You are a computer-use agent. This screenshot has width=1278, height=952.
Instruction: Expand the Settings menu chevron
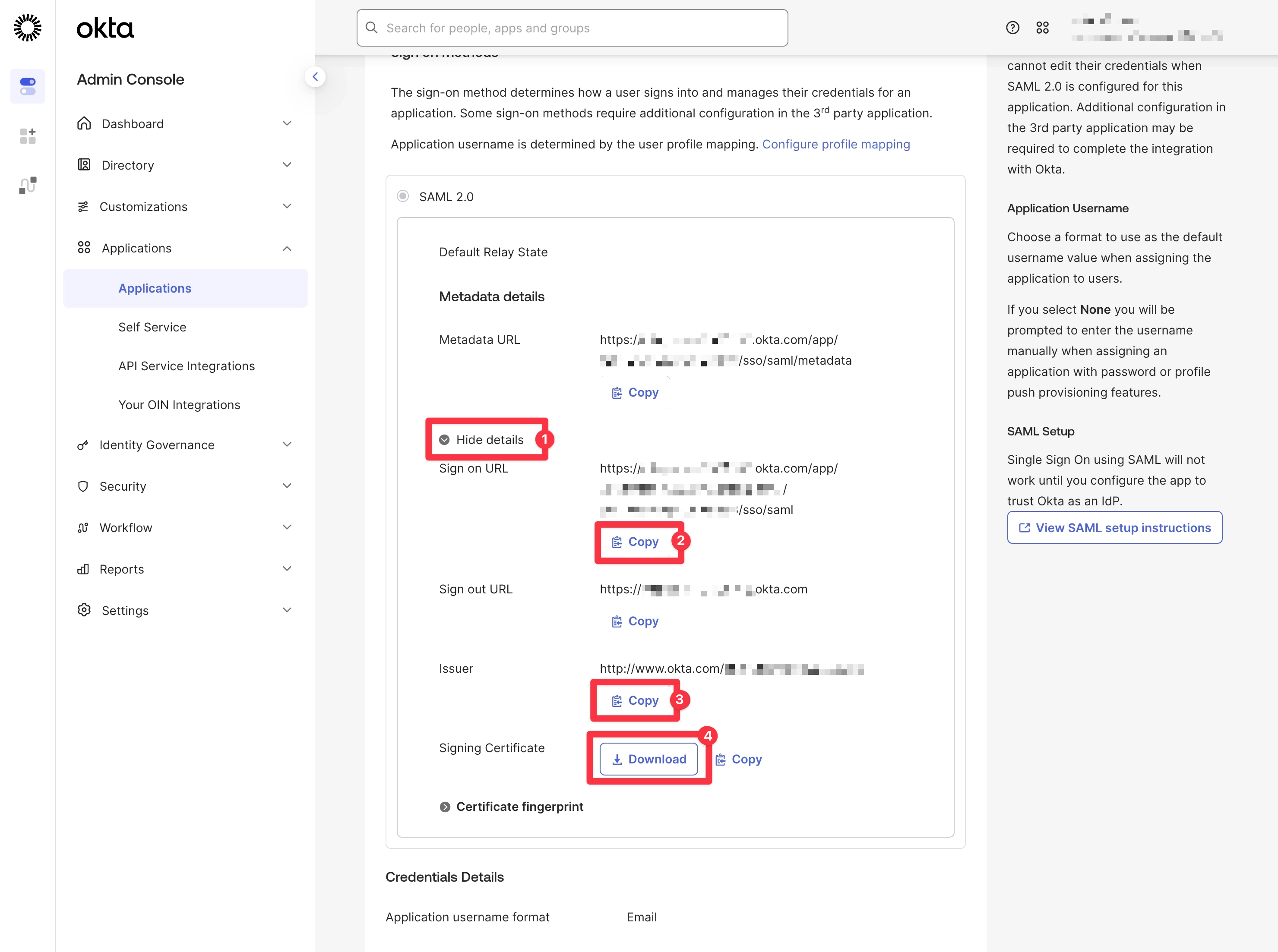point(287,610)
